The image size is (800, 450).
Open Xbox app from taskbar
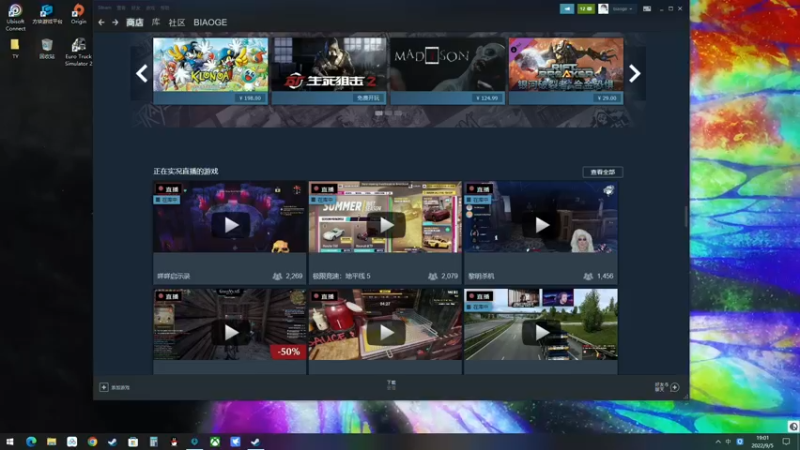215,442
